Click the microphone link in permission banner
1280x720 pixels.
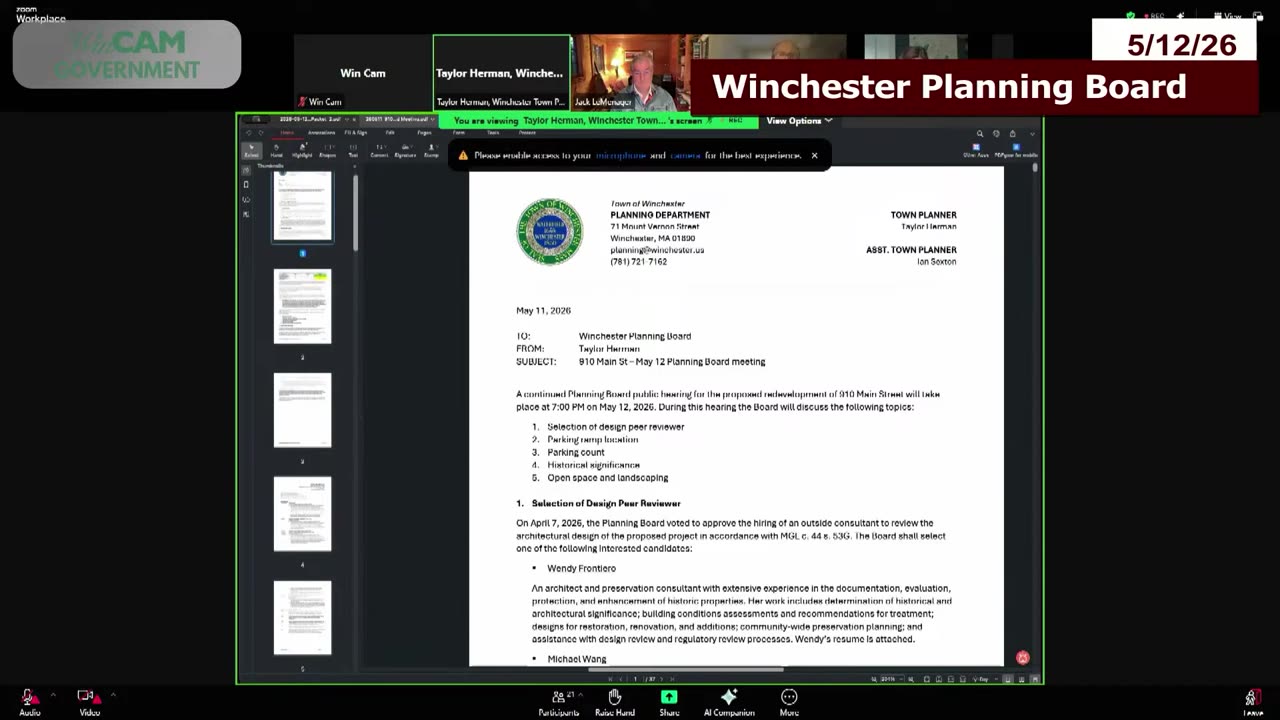[x=621, y=156]
